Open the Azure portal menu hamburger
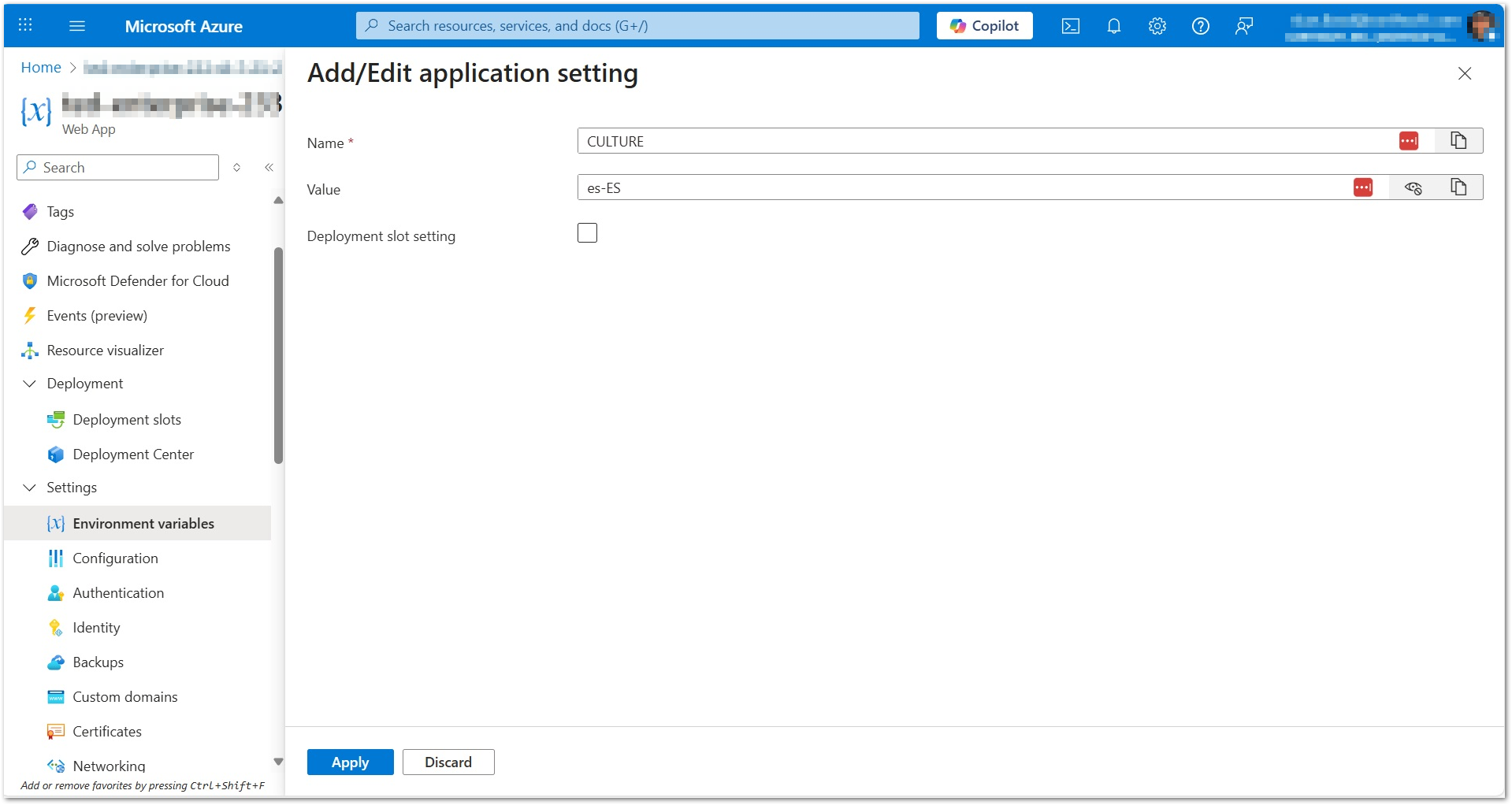 76,25
